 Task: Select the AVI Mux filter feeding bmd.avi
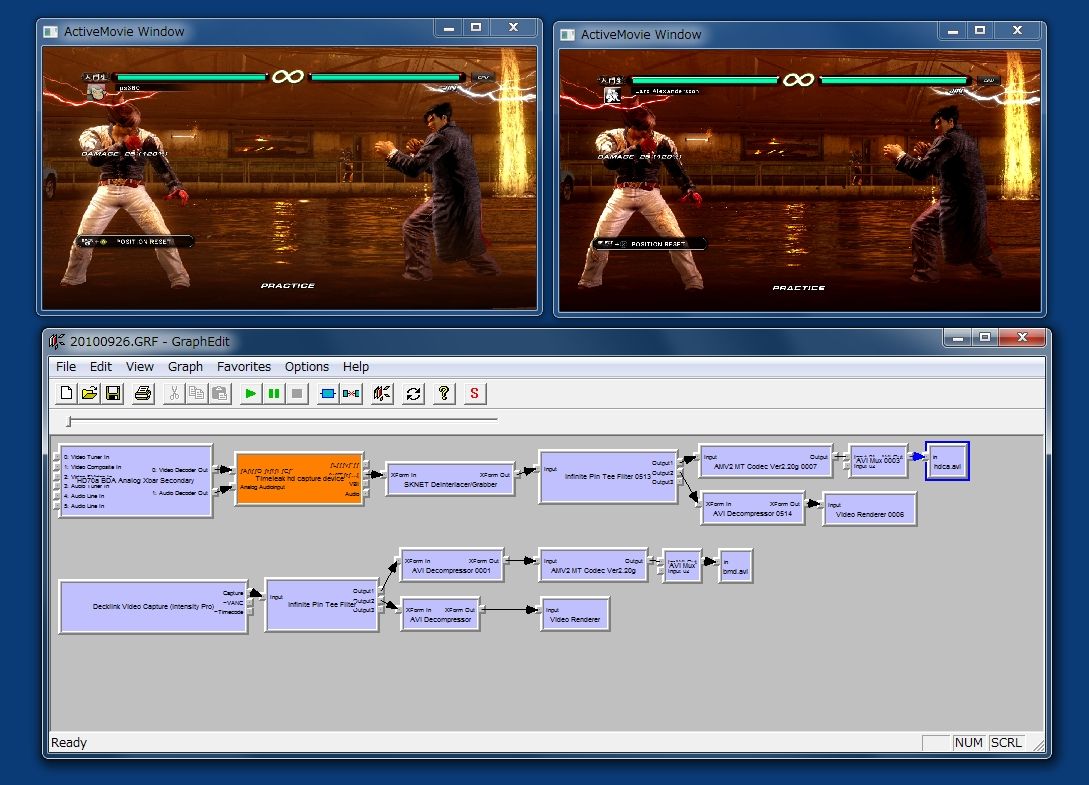pyautogui.click(x=682, y=566)
